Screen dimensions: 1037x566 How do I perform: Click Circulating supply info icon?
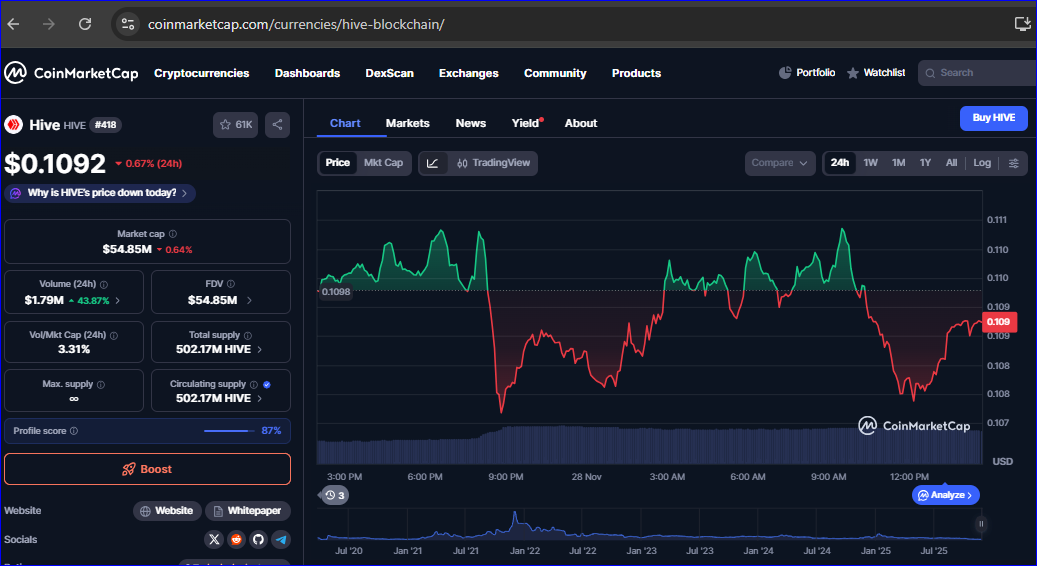pos(253,385)
